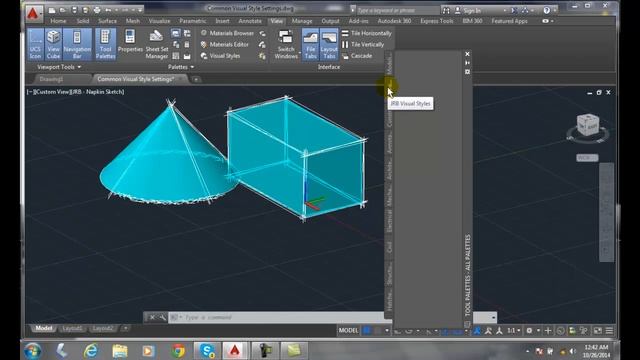Open the Sheet Set Manager
This screenshot has width=640, height=360.
157,44
